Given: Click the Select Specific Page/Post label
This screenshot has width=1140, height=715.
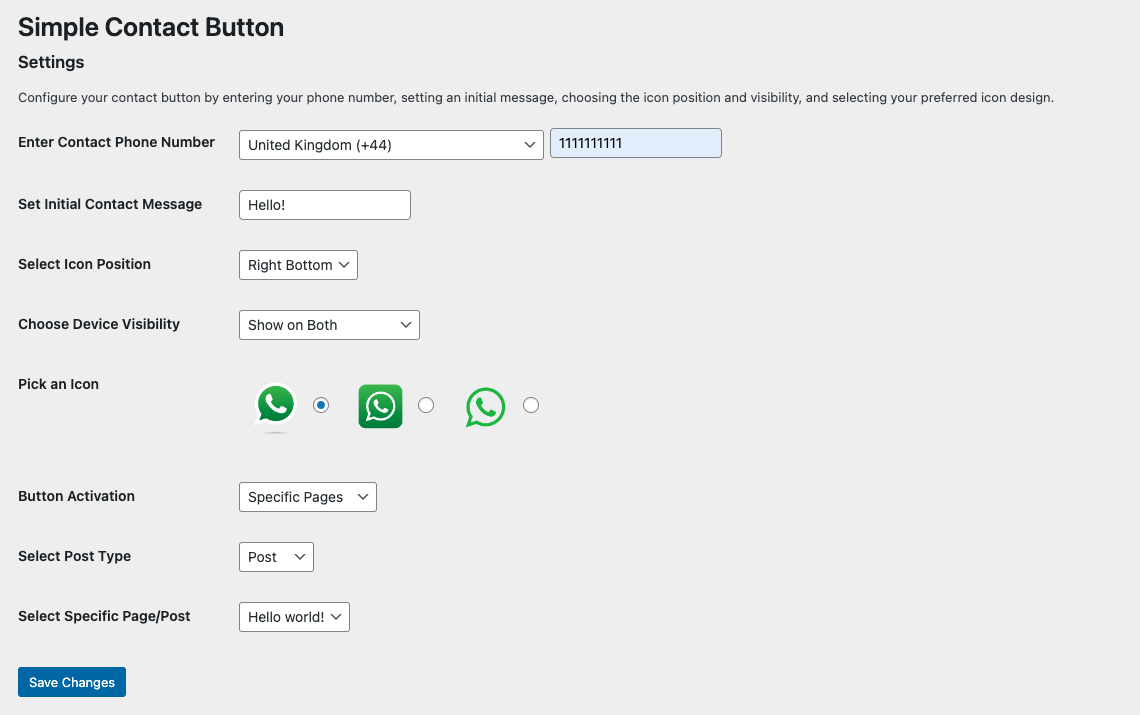Looking at the screenshot, I should pyautogui.click(x=104, y=616).
